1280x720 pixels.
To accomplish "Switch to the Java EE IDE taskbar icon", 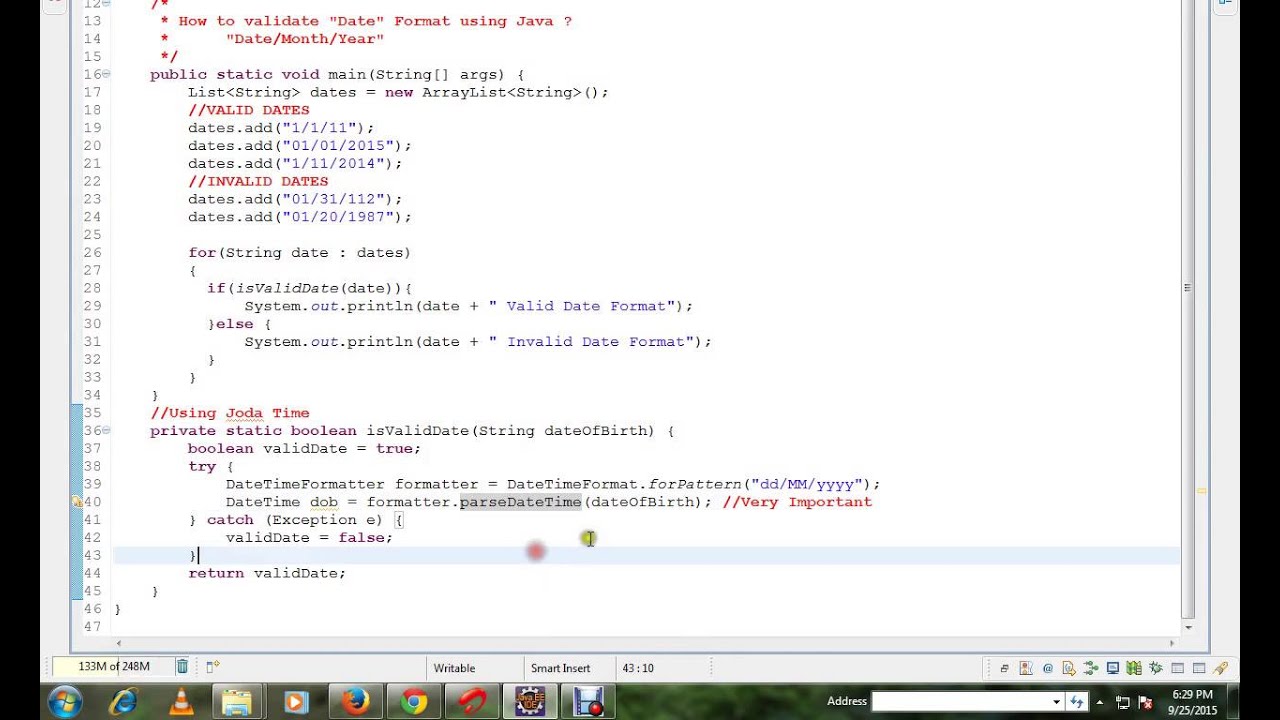I will (x=530, y=701).
